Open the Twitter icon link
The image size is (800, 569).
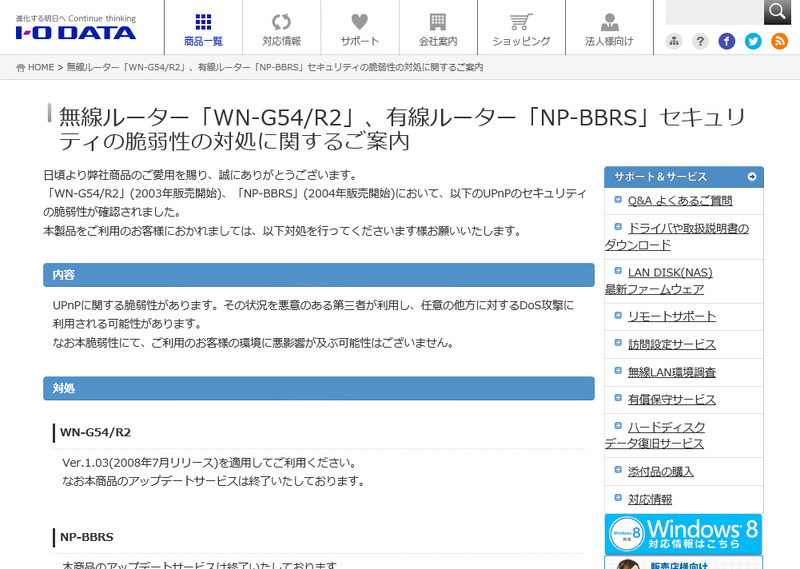(753, 41)
